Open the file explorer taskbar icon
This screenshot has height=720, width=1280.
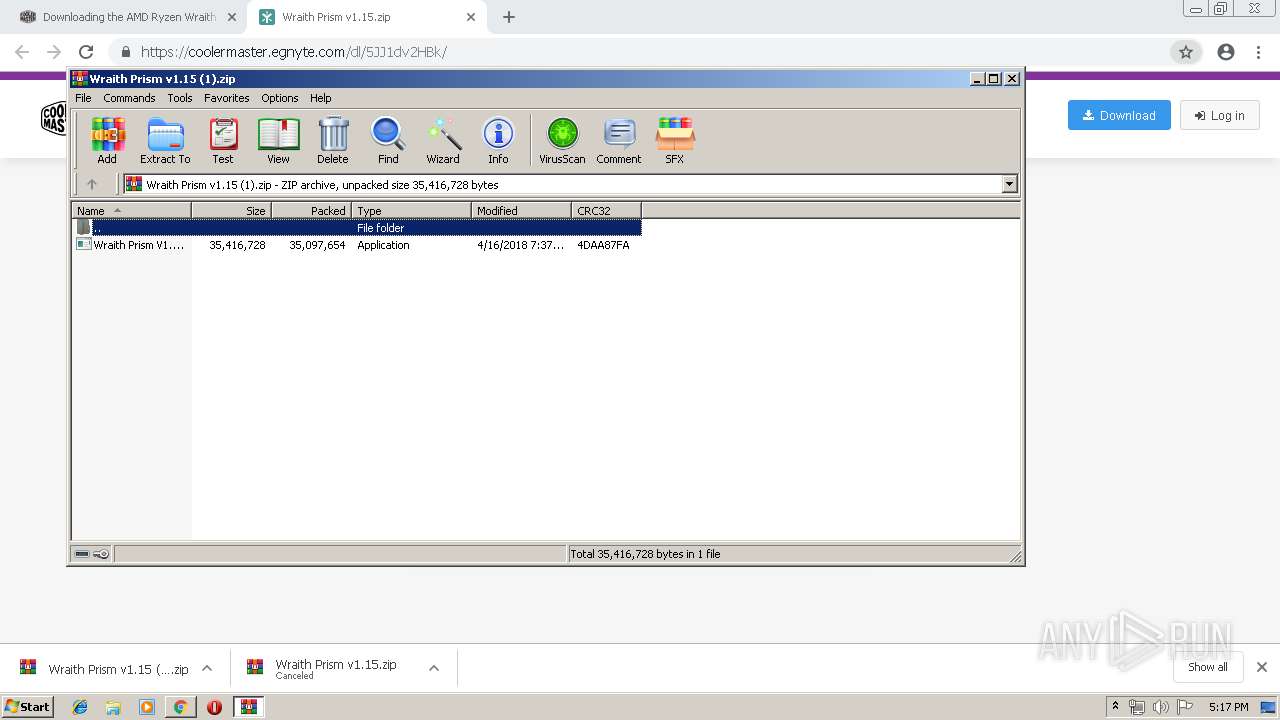(113, 707)
